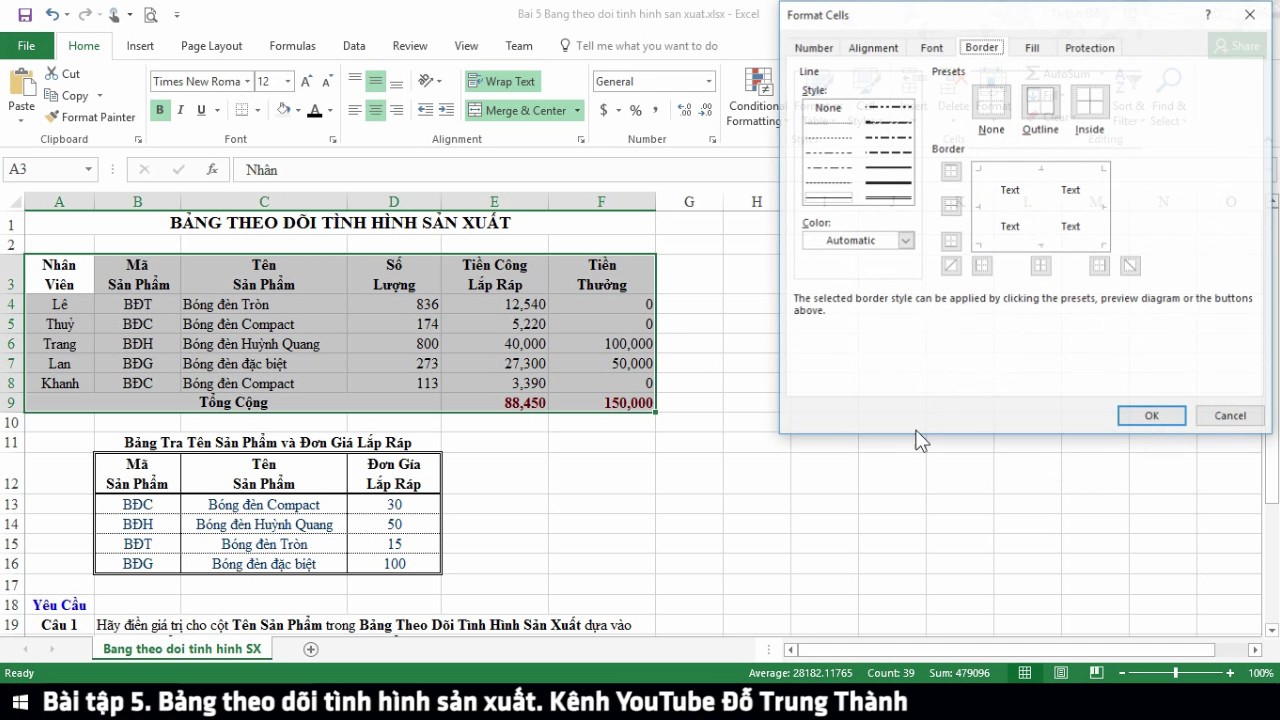Screen dimensions: 1280x720
Task: Switch to the Fill tab in dialog
Action: 1032,48
